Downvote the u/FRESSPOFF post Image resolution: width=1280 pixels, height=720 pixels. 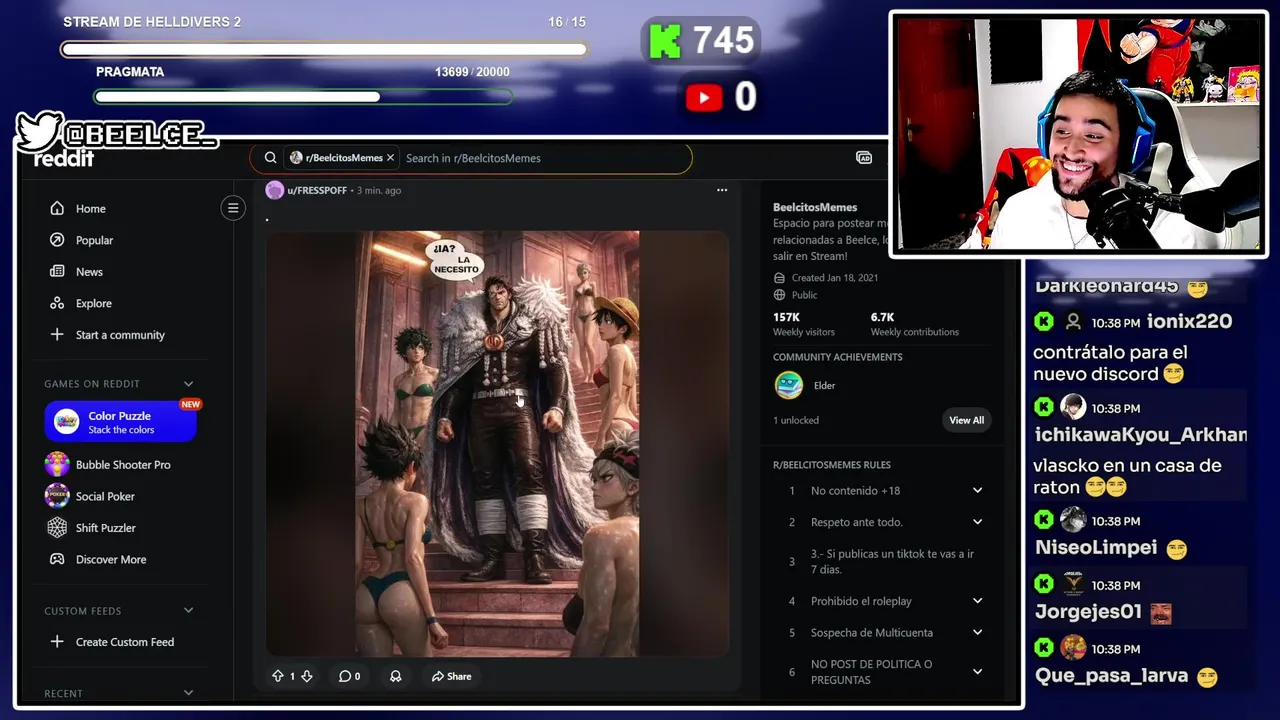point(307,676)
